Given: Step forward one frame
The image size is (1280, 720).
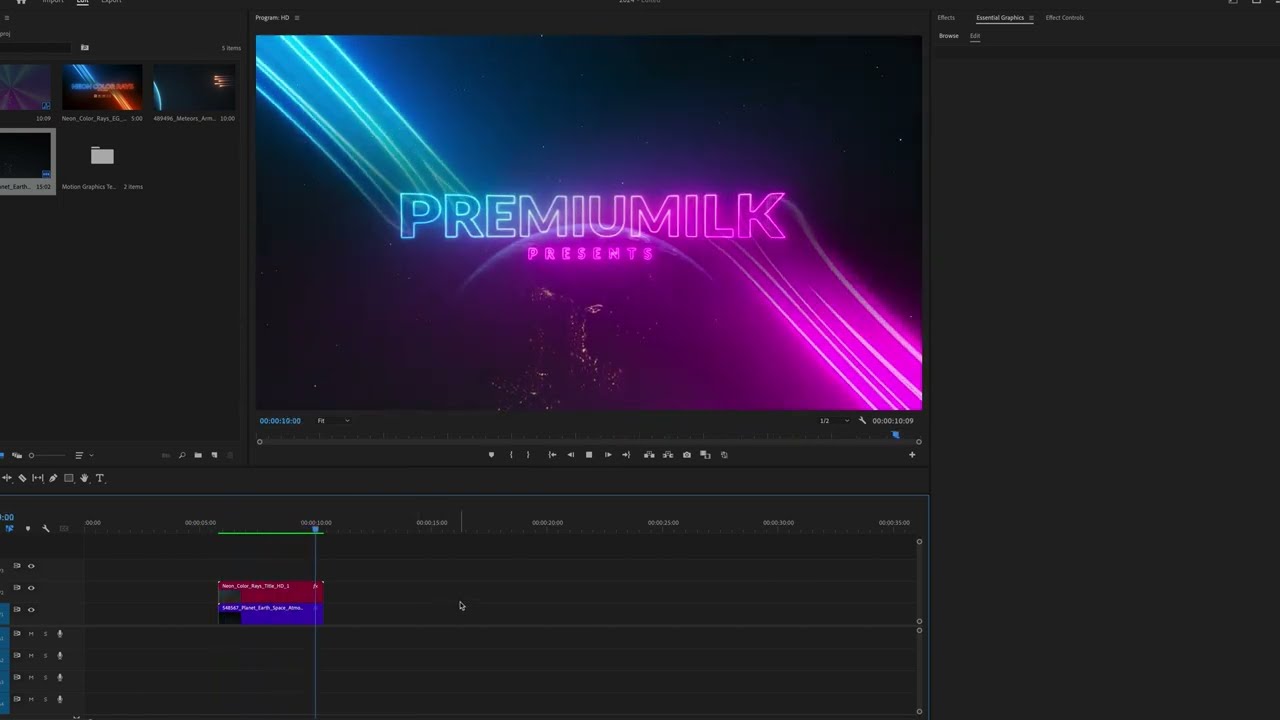Looking at the screenshot, I should [x=608, y=455].
